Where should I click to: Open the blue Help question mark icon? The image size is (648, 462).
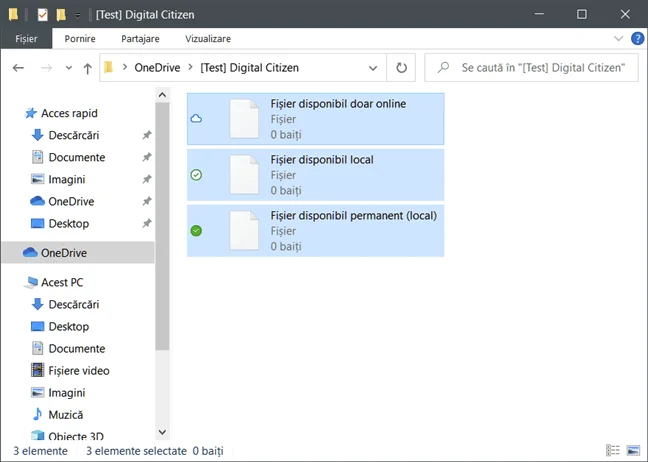pyautogui.click(x=637, y=38)
